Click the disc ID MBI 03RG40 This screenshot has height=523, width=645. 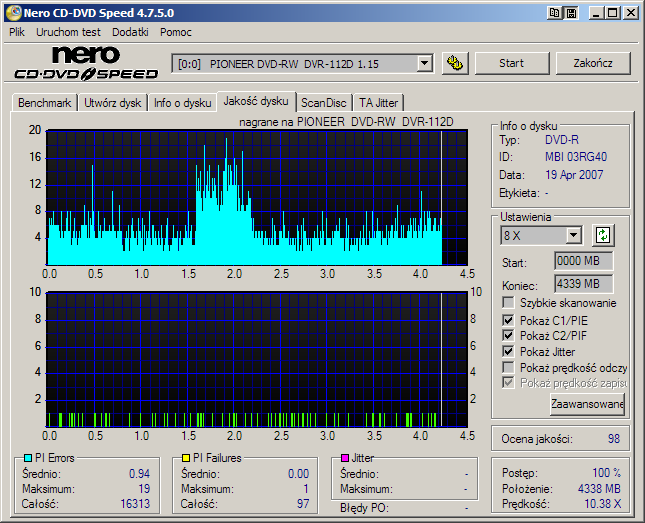point(576,157)
